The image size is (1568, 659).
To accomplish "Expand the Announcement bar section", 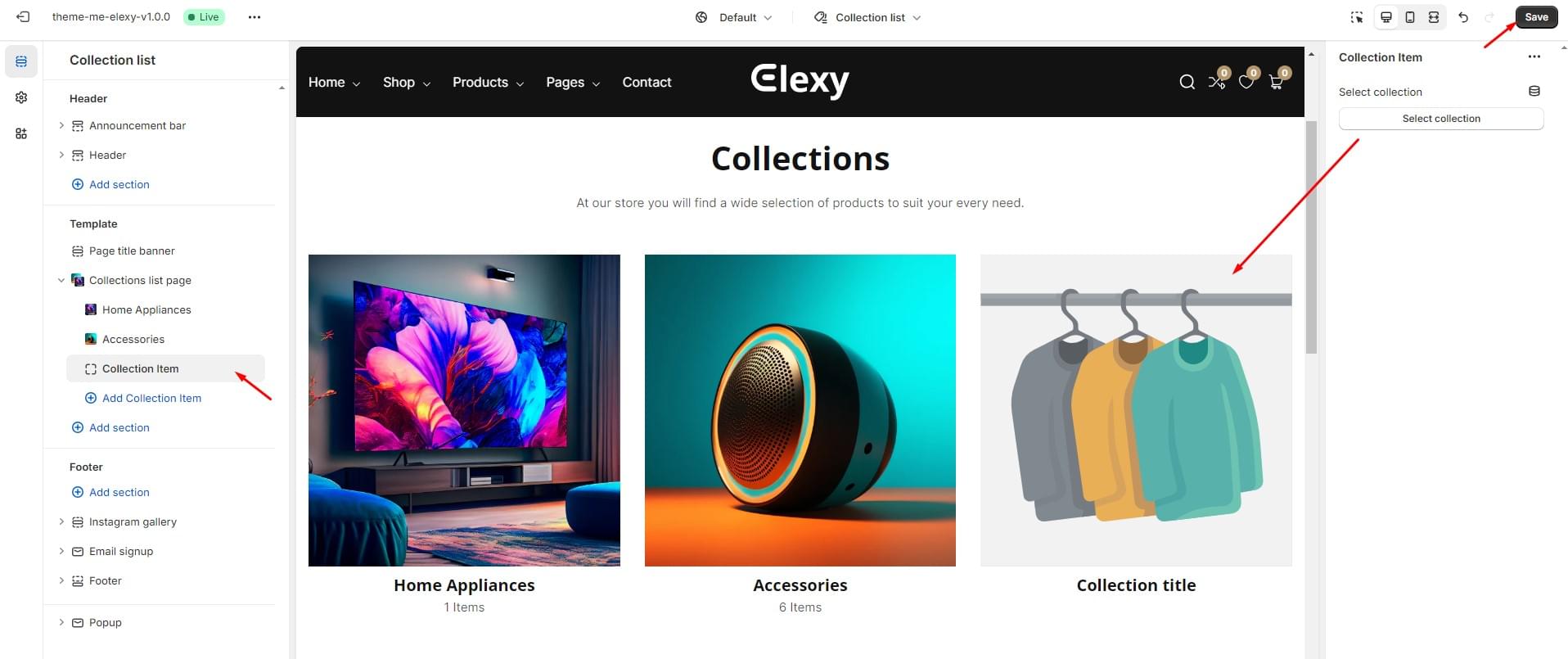I will (x=61, y=125).
